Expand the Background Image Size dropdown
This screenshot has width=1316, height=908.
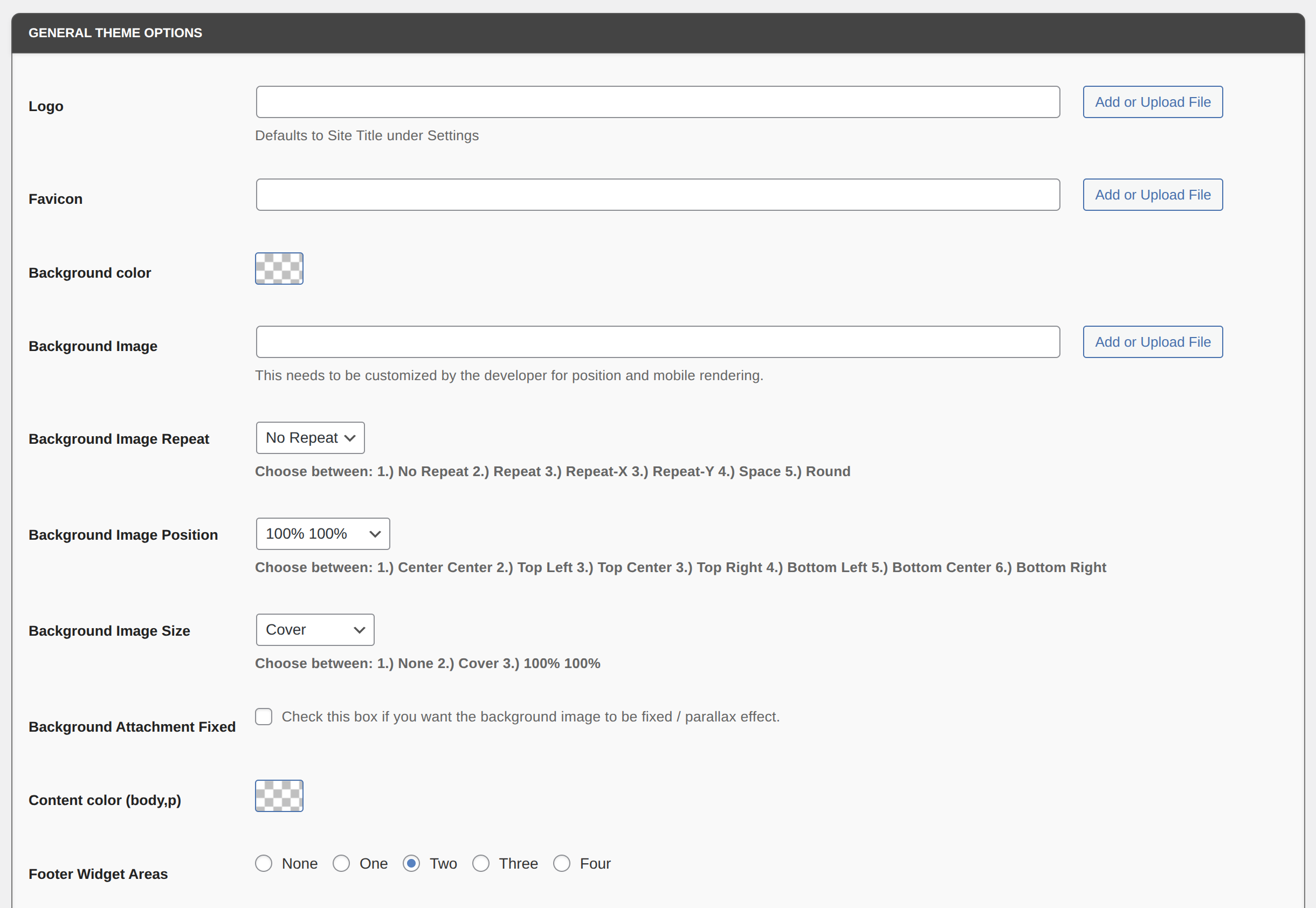[x=315, y=630]
